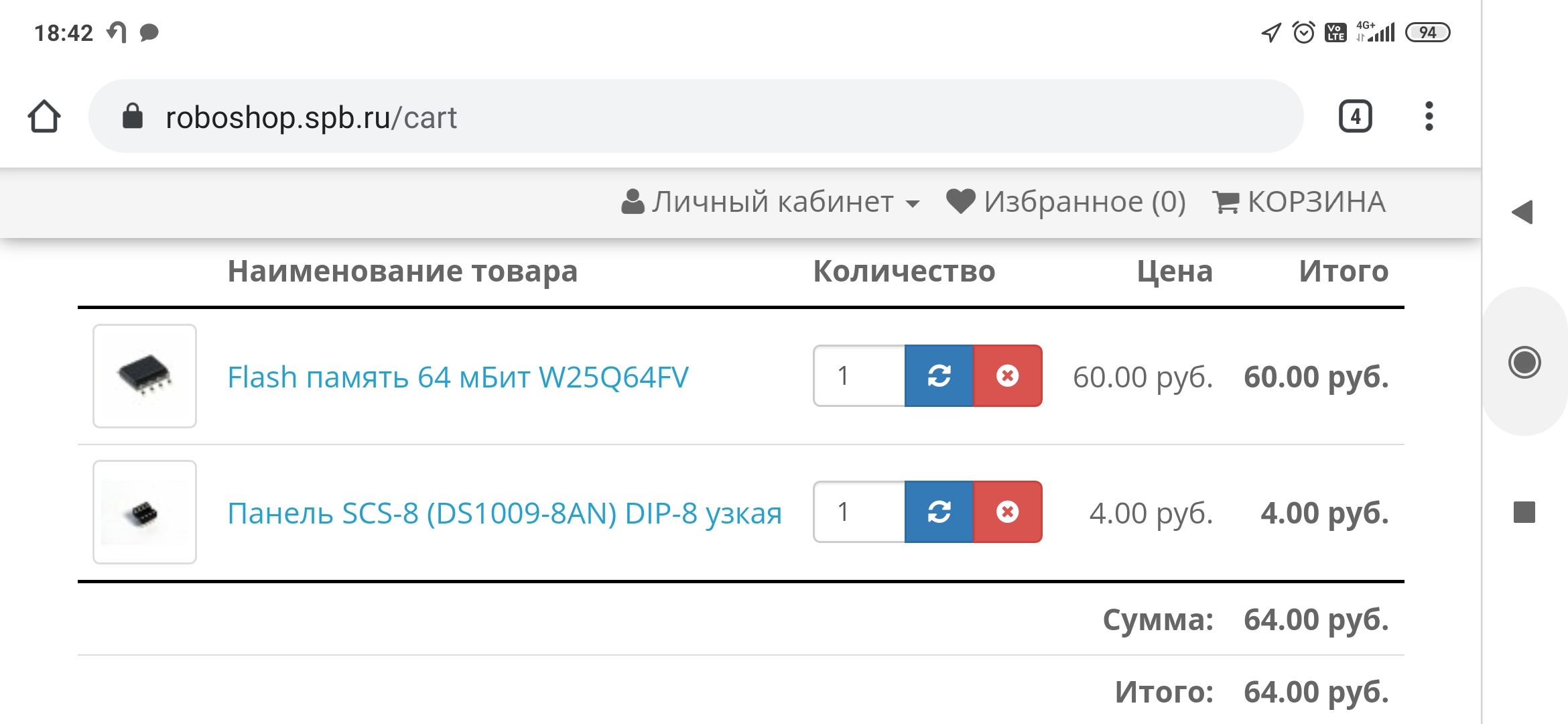Open the КОРЗИНА cart menu

pyautogui.click(x=1299, y=202)
